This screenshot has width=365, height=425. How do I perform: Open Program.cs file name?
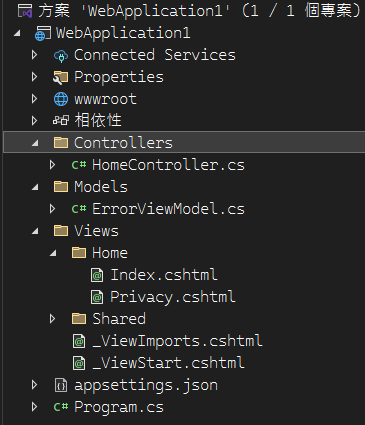tap(119, 407)
